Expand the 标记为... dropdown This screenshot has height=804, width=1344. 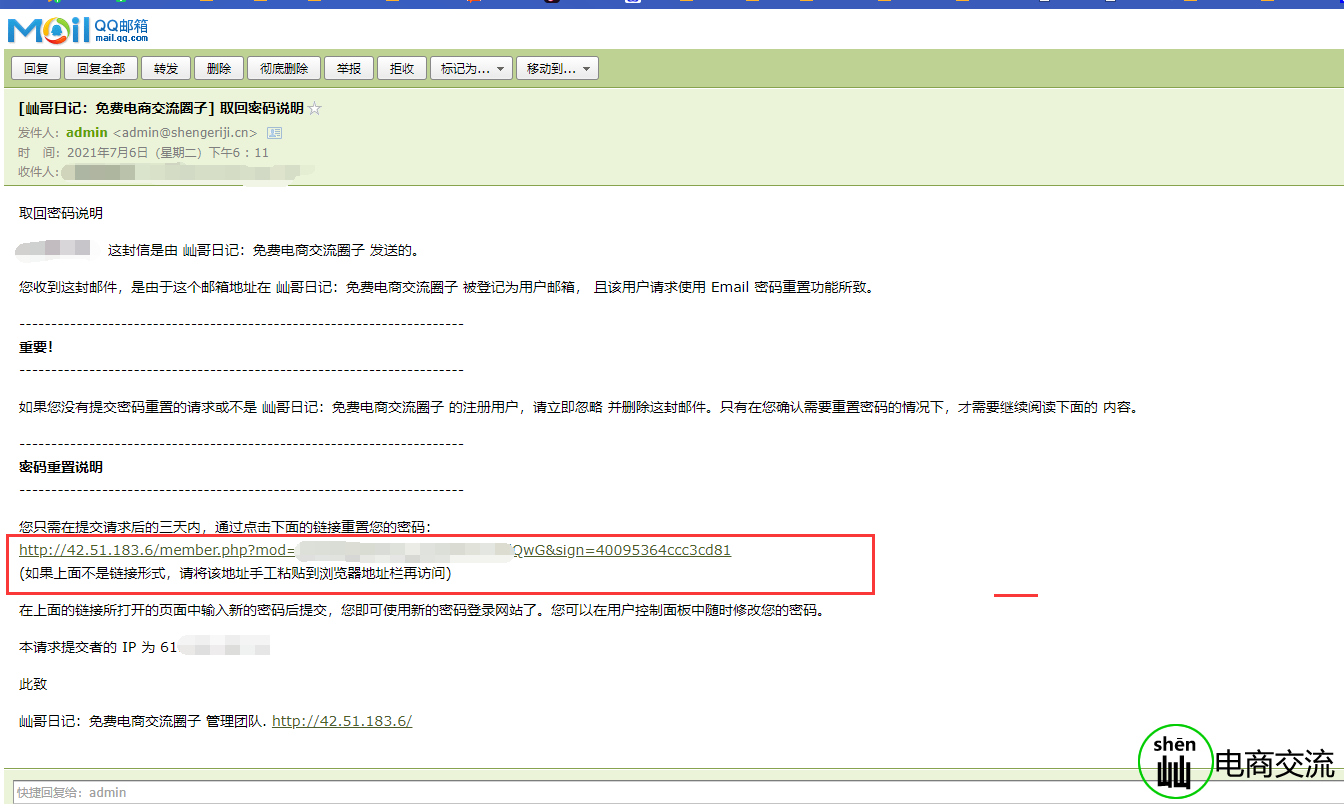(471, 68)
